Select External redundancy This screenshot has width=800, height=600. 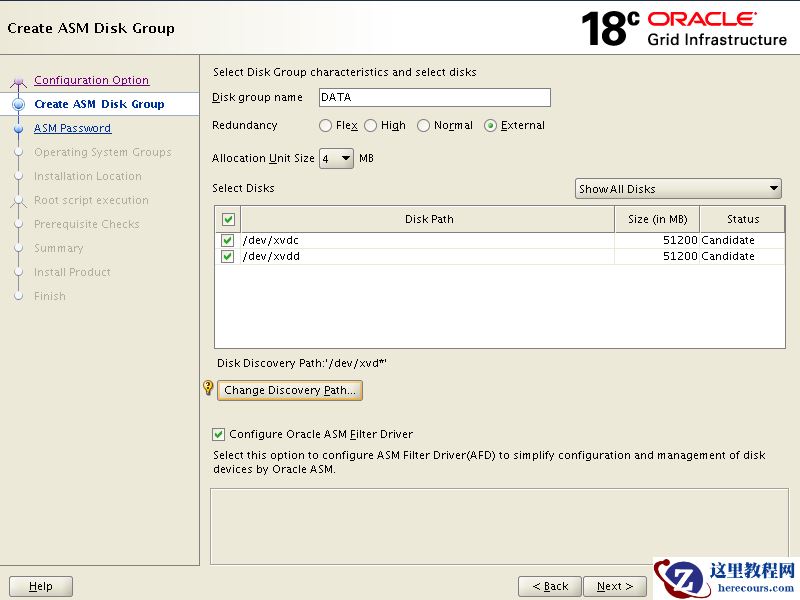click(490, 126)
